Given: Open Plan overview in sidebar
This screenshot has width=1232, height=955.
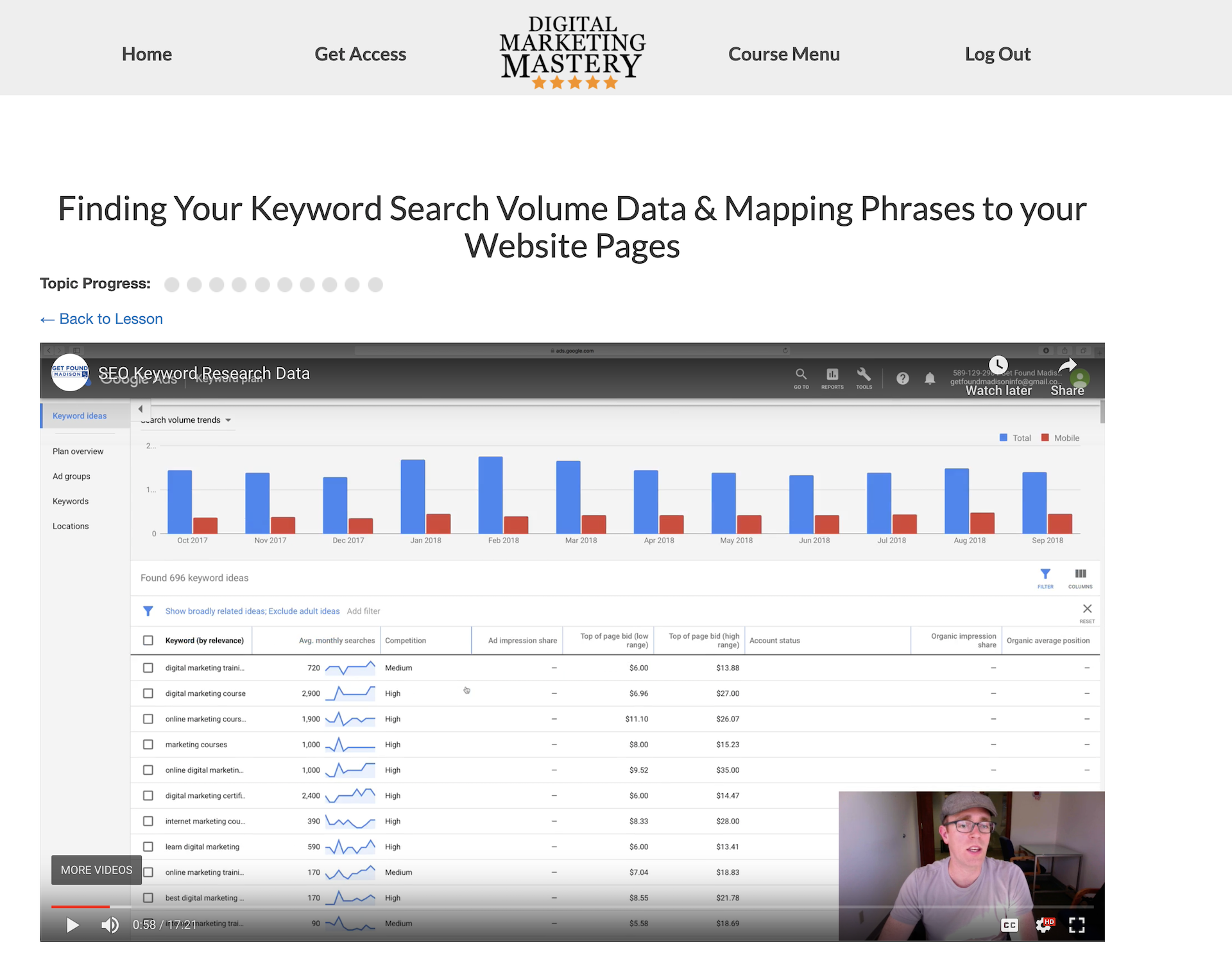Looking at the screenshot, I should pos(78,452).
